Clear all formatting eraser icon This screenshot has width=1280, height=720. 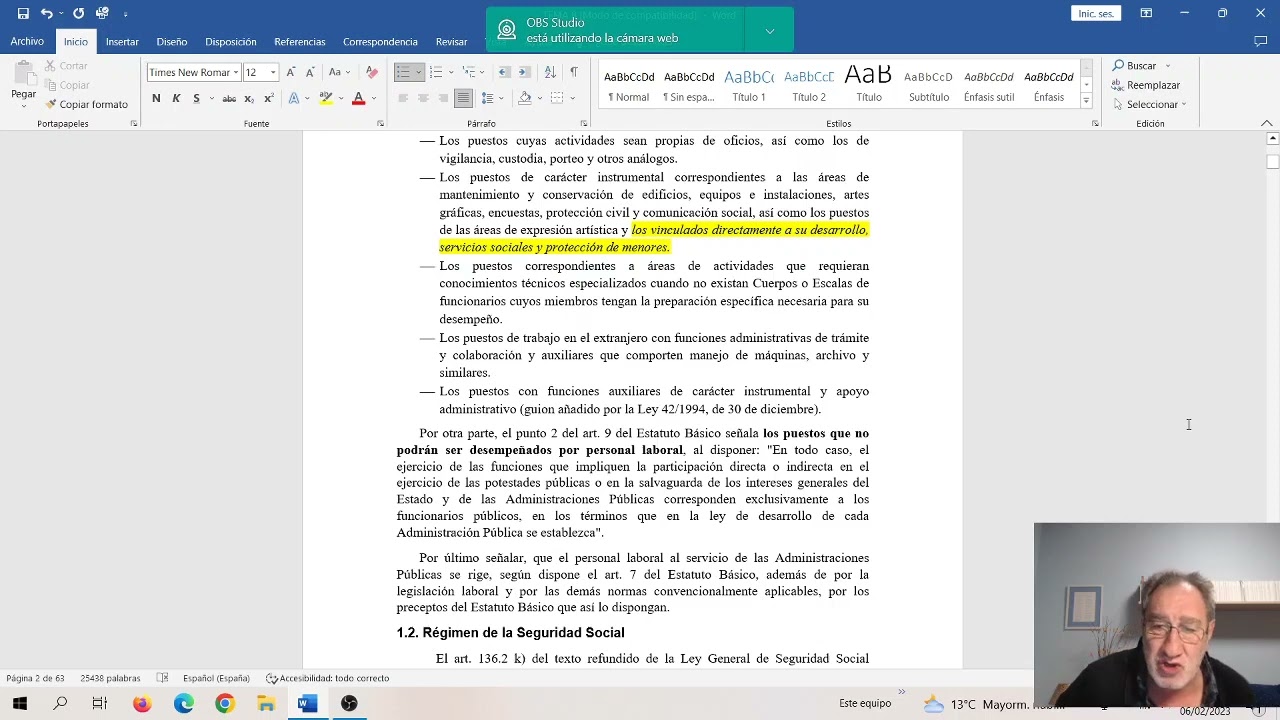coord(371,72)
